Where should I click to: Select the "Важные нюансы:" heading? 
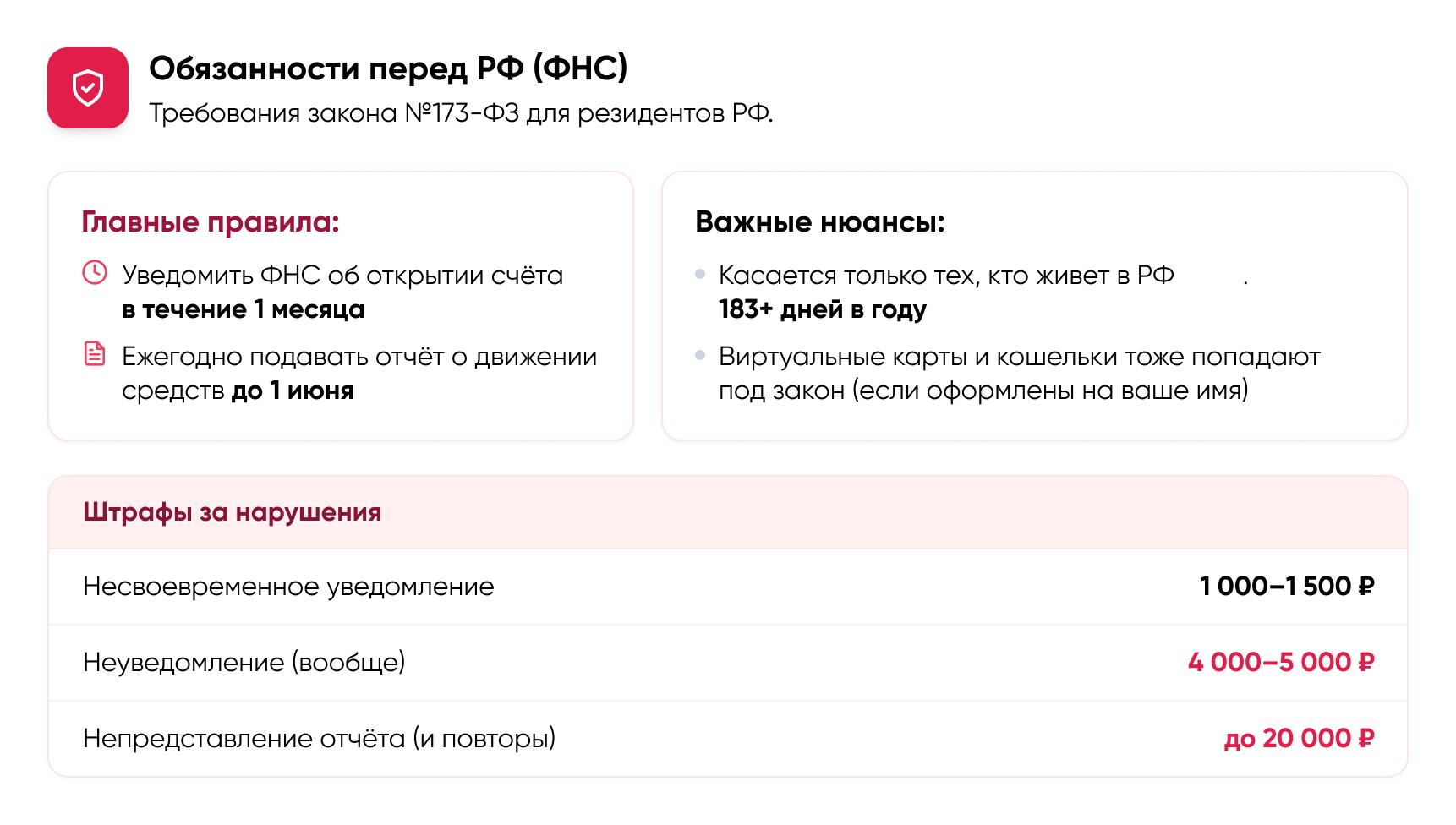pyautogui.click(x=819, y=222)
